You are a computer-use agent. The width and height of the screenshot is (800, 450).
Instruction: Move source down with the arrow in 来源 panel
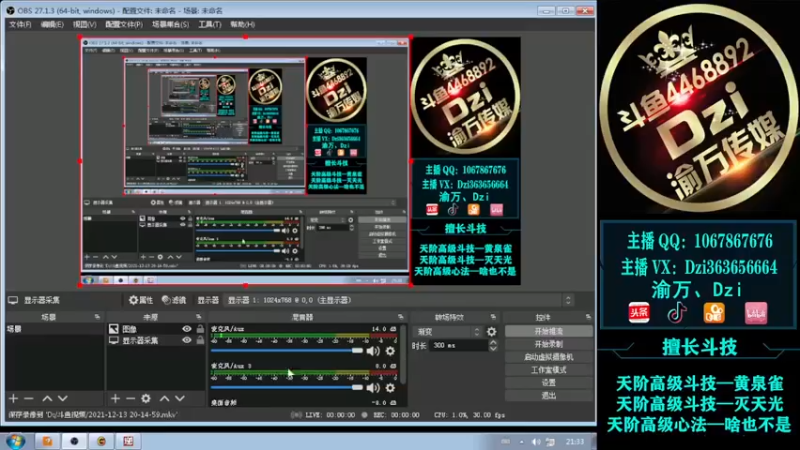point(180,398)
